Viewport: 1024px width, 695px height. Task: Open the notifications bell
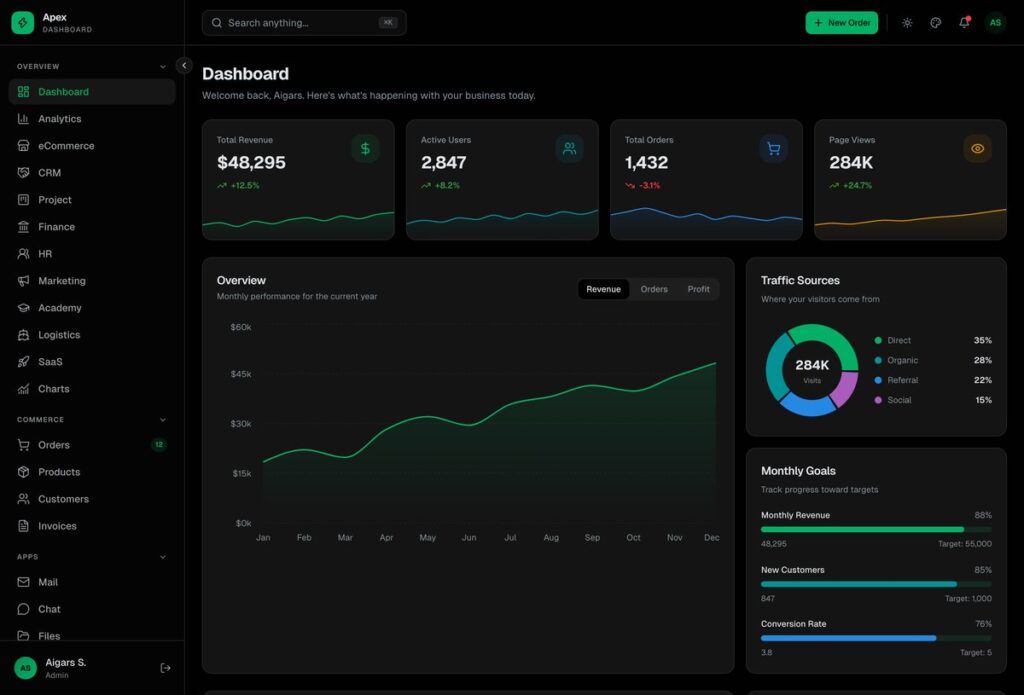point(965,23)
